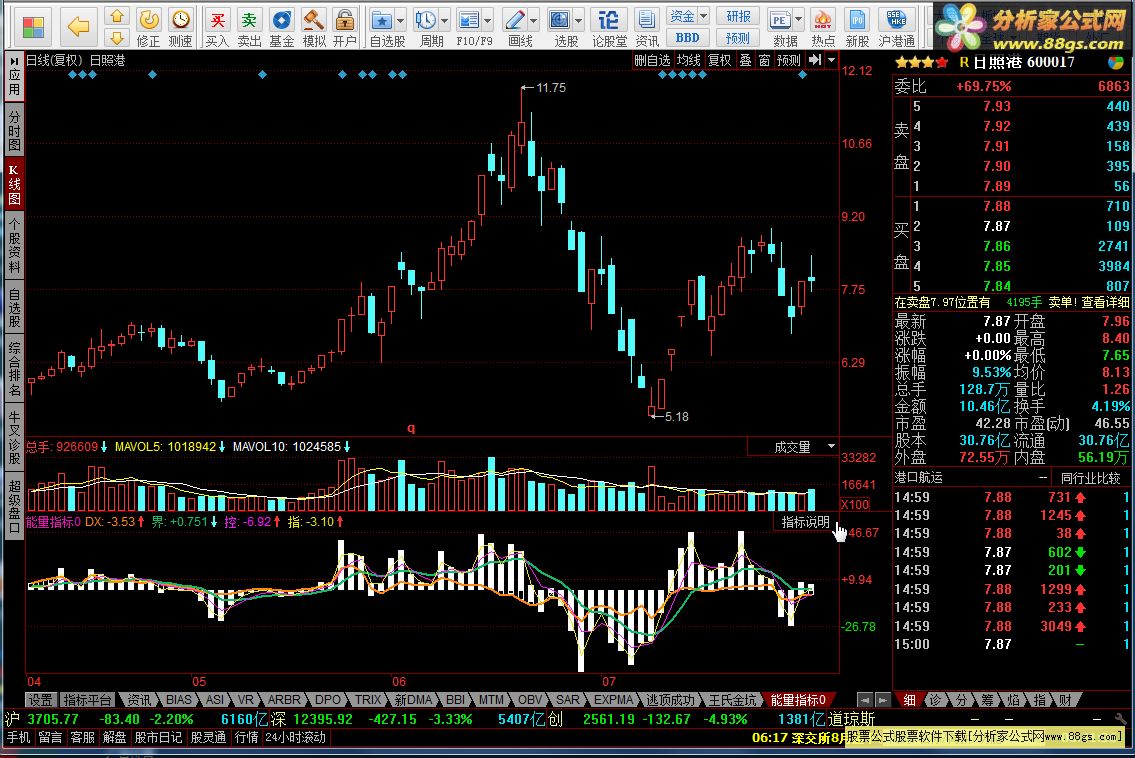Click the 修正 correction icon
The width and height of the screenshot is (1135, 758).
148,27
